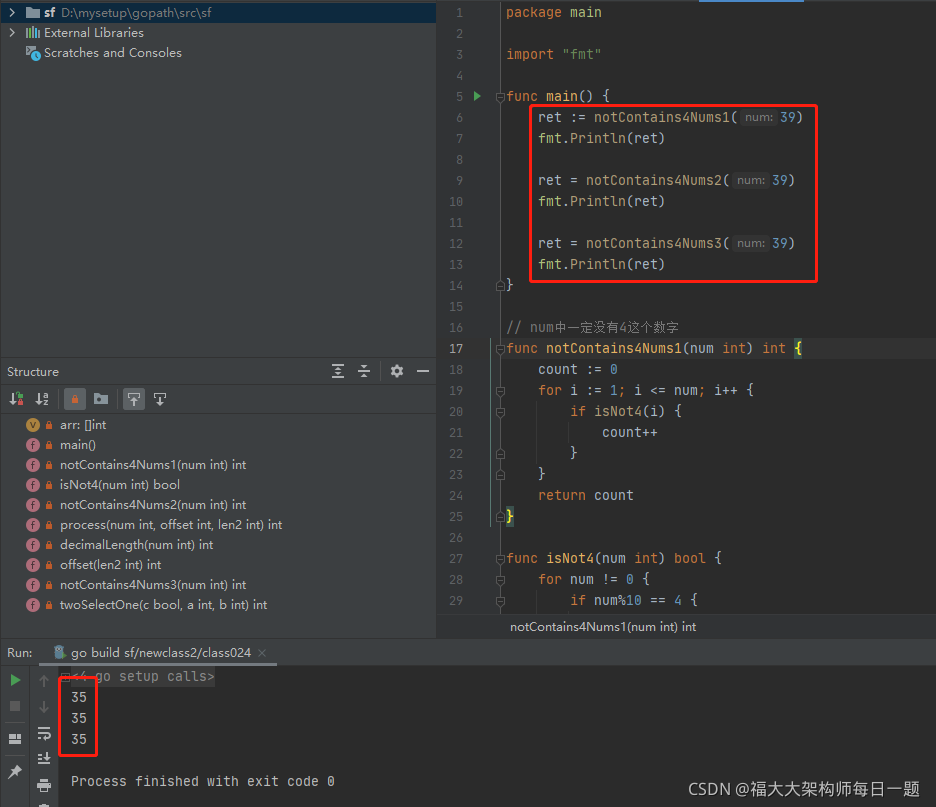Click Up the stack trace arrow
The image size is (936, 807).
coord(44,680)
